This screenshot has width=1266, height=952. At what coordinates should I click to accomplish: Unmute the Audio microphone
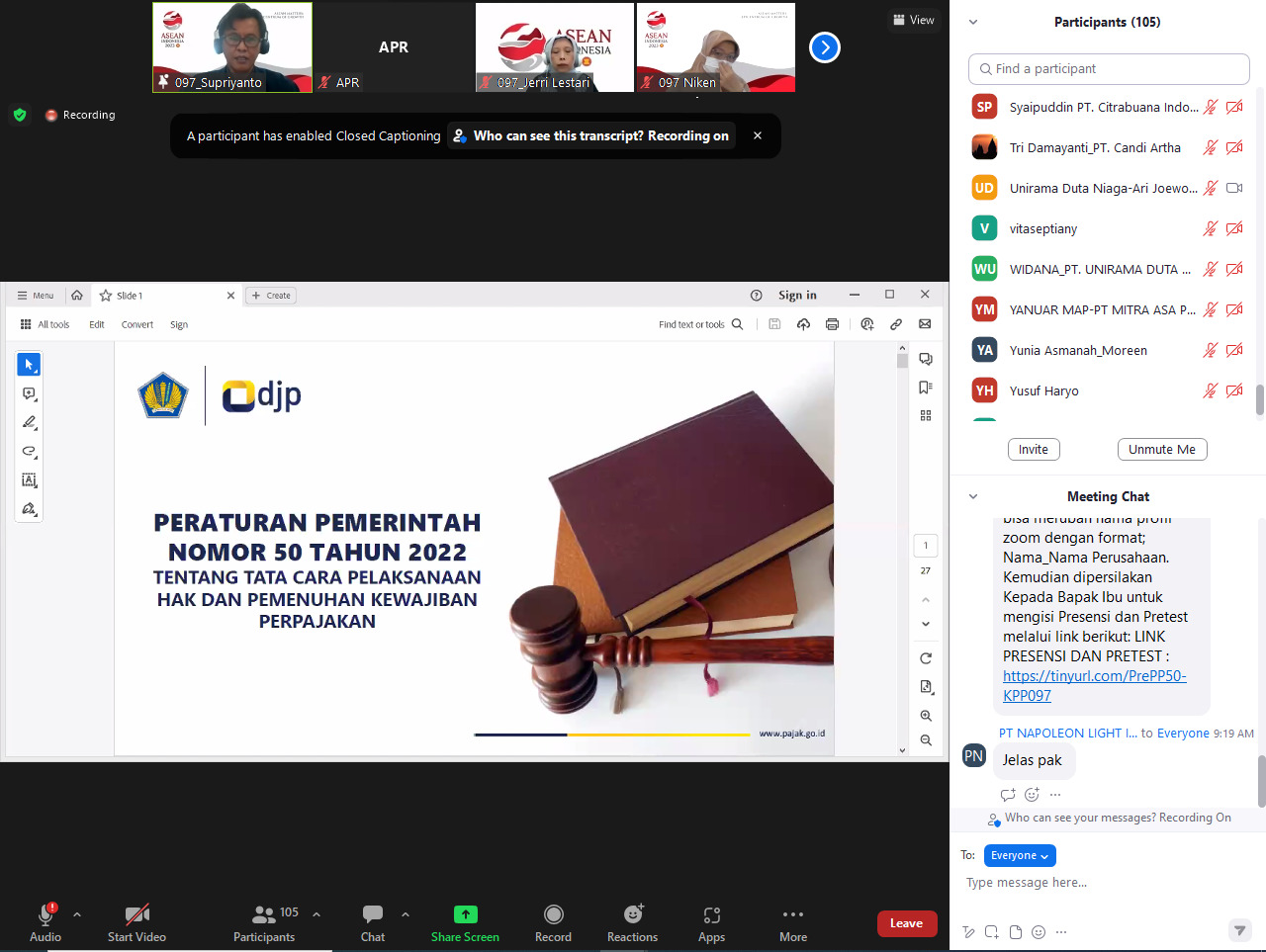pos(45,914)
